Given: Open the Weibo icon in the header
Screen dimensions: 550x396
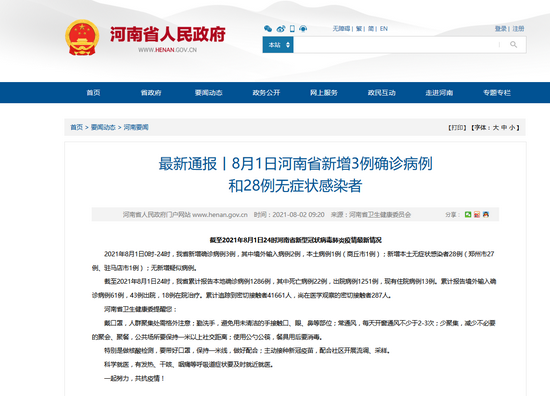Looking at the screenshot, I should [281, 29].
